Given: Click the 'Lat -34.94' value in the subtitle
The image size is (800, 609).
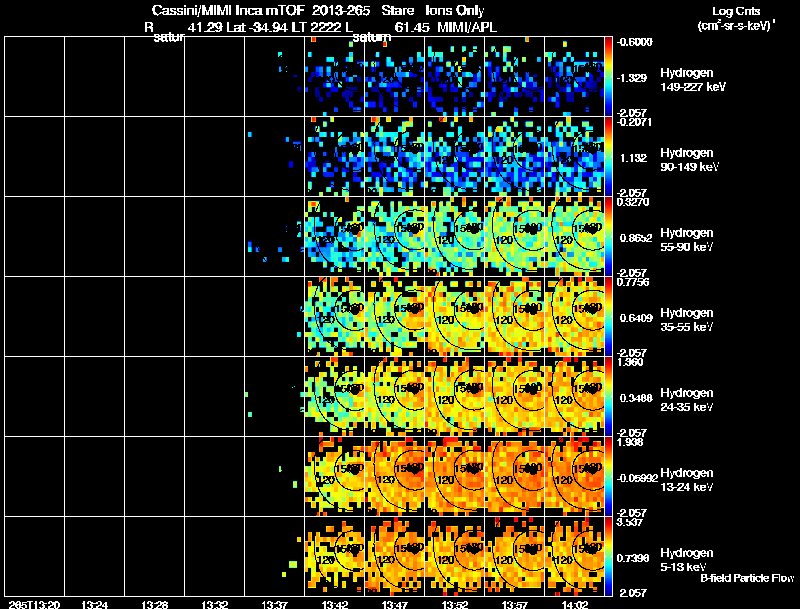Looking at the screenshot, I should pos(256,27).
